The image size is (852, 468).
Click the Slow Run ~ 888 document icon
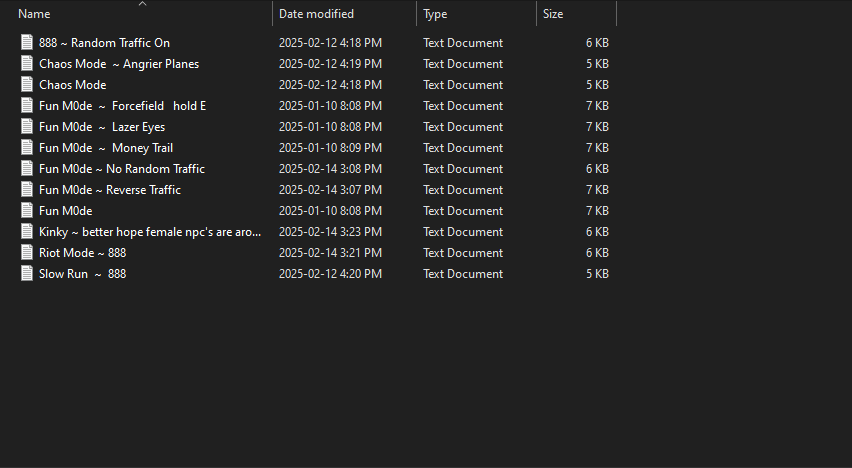pyautogui.click(x=27, y=273)
